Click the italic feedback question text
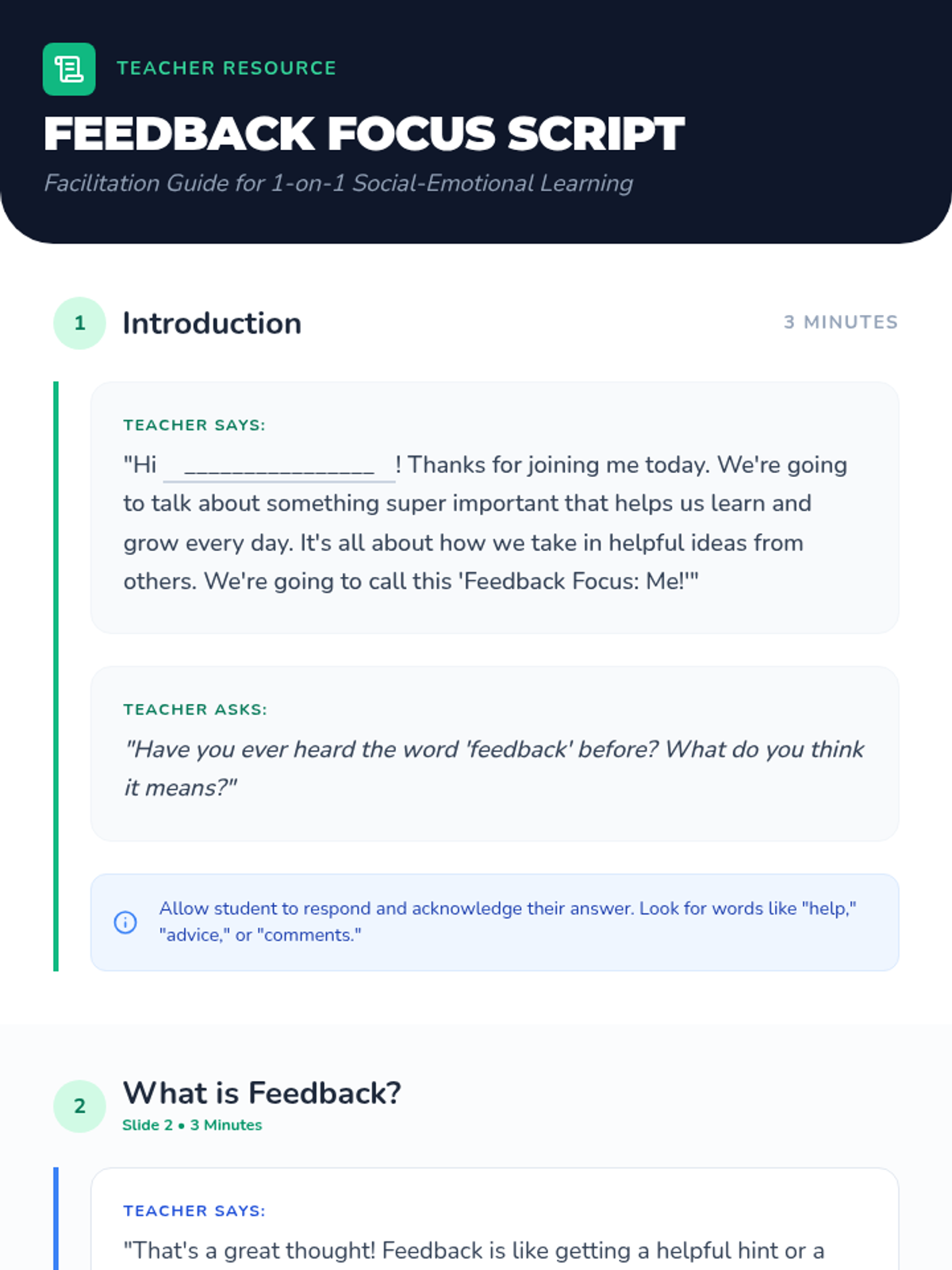Image resolution: width=952 pixels, height=1270 pixels. click(x=493, y=768)
